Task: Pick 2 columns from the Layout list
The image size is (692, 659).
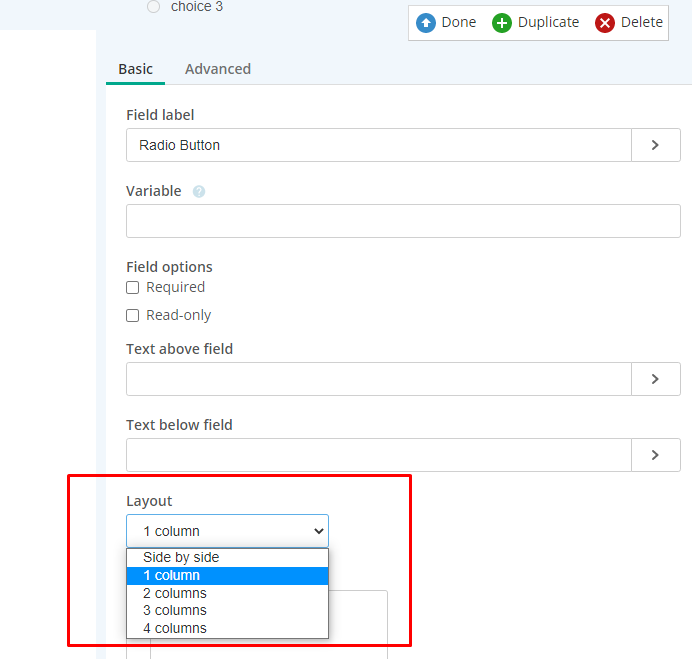Action: [175, 593]
